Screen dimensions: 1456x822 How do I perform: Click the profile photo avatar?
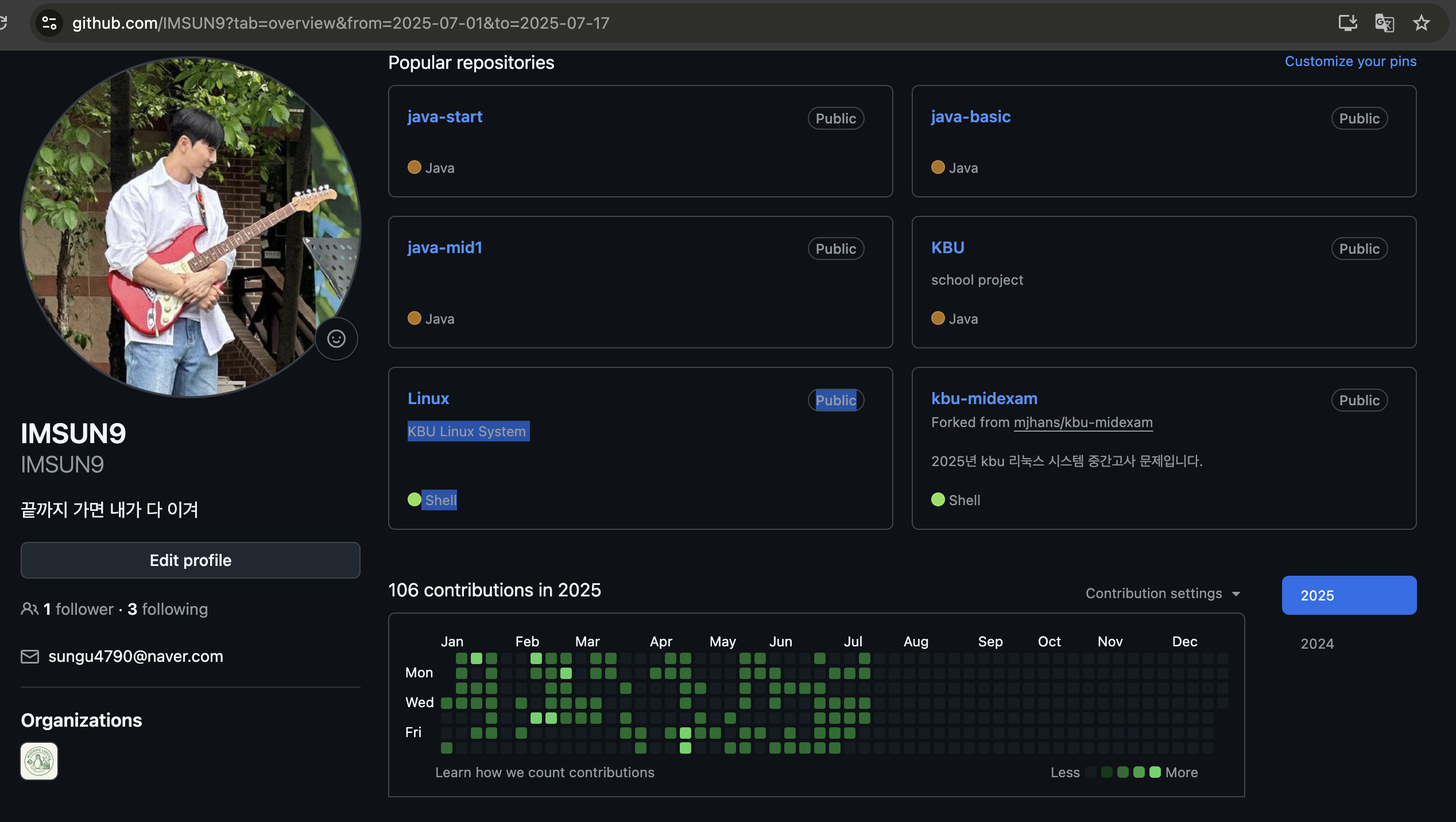(x=191, y=227)
